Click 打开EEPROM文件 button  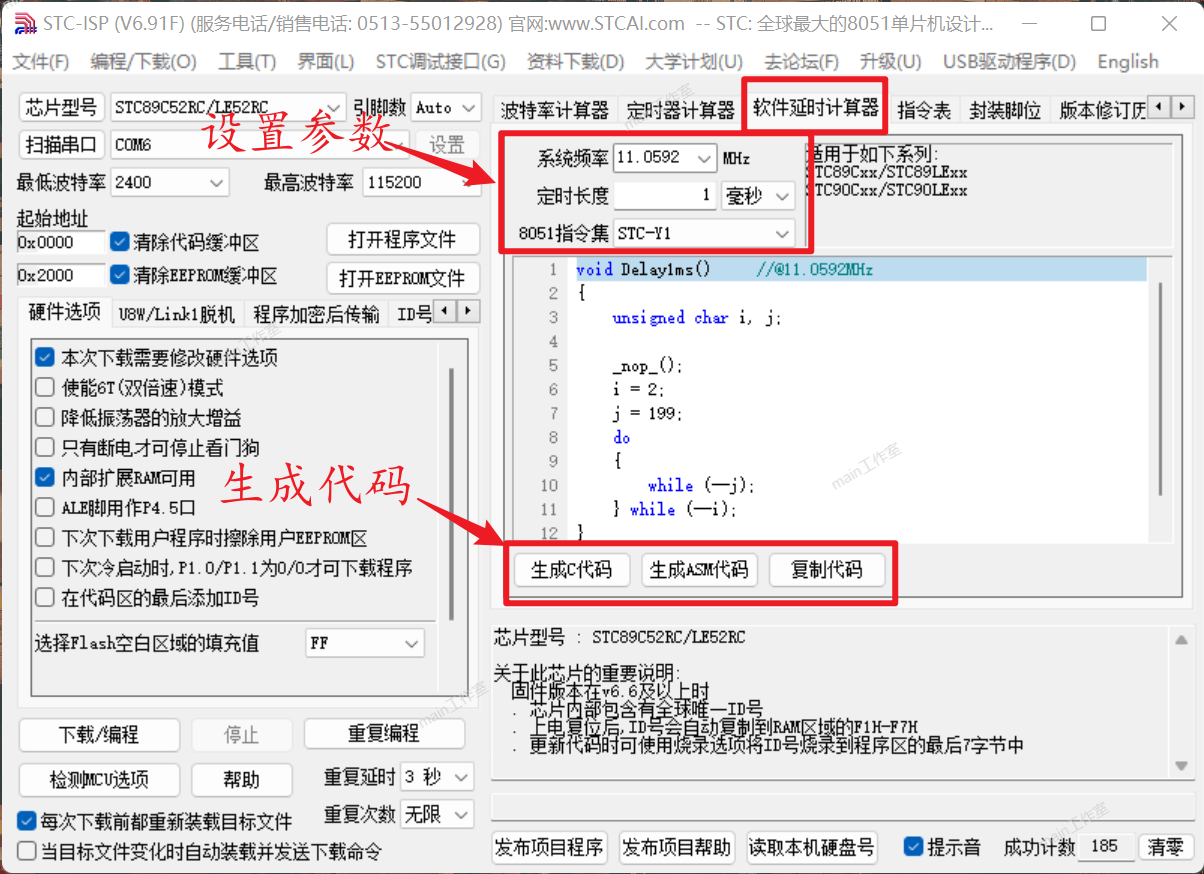point(402,277)
